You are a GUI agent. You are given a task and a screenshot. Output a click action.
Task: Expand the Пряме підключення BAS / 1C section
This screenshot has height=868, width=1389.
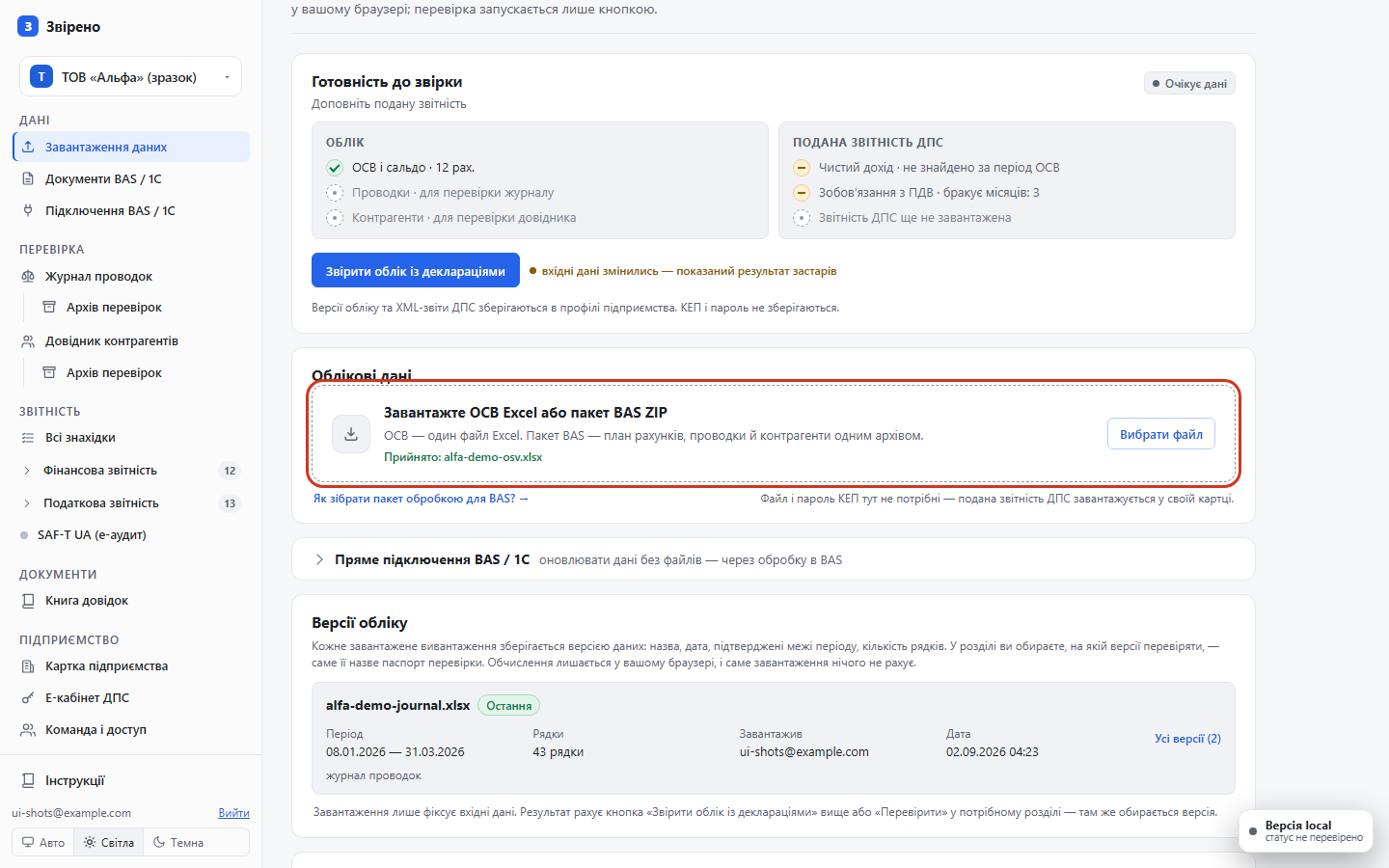[x=773, y=559]
